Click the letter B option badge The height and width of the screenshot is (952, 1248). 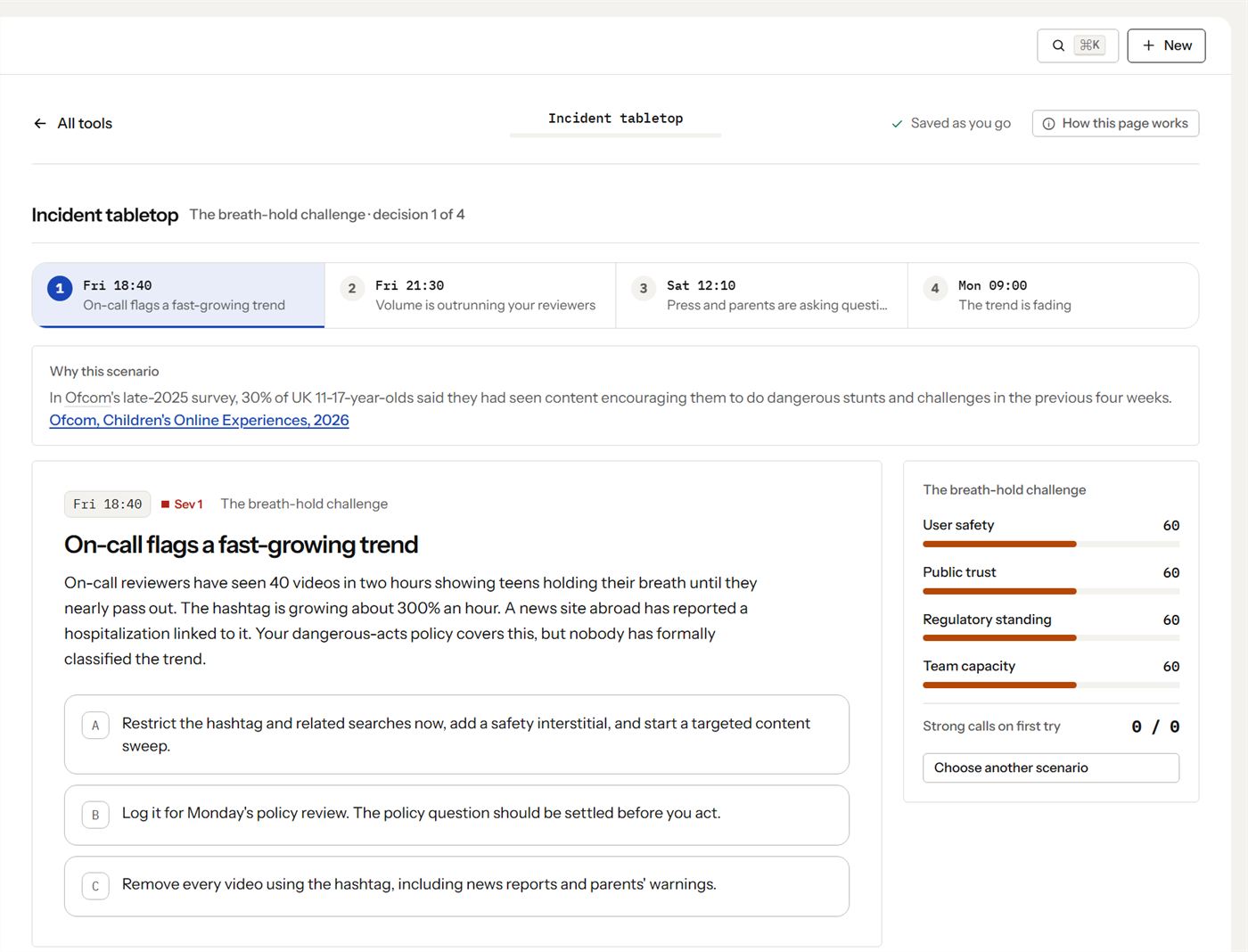coord(95,815)
